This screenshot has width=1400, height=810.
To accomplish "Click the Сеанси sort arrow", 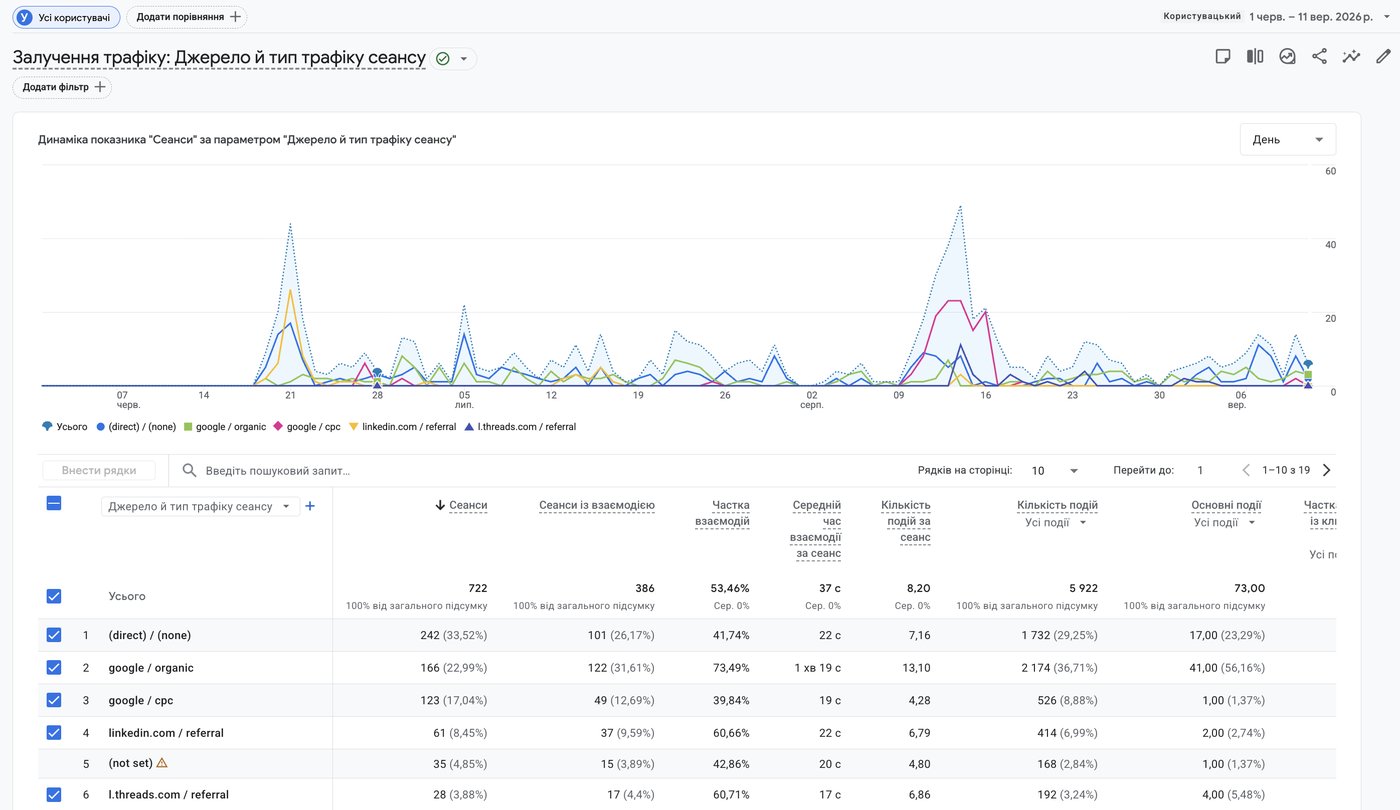I will (x=440, y=506).
